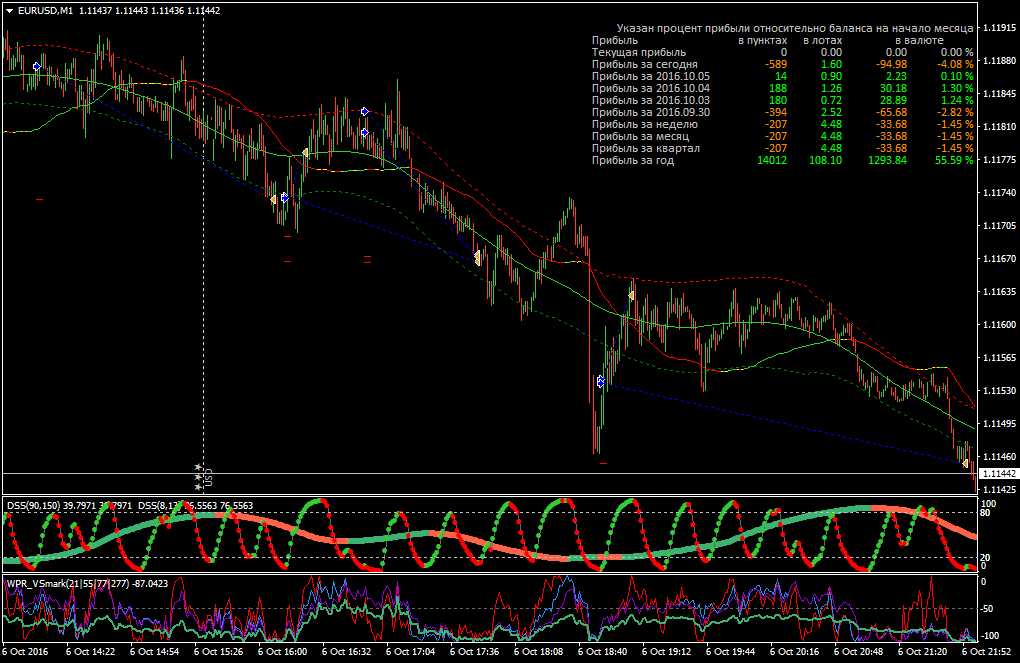Viewport: 1020px width, 663px height.
Task: Click the 1.11495 price scale label
Action: 999,424
